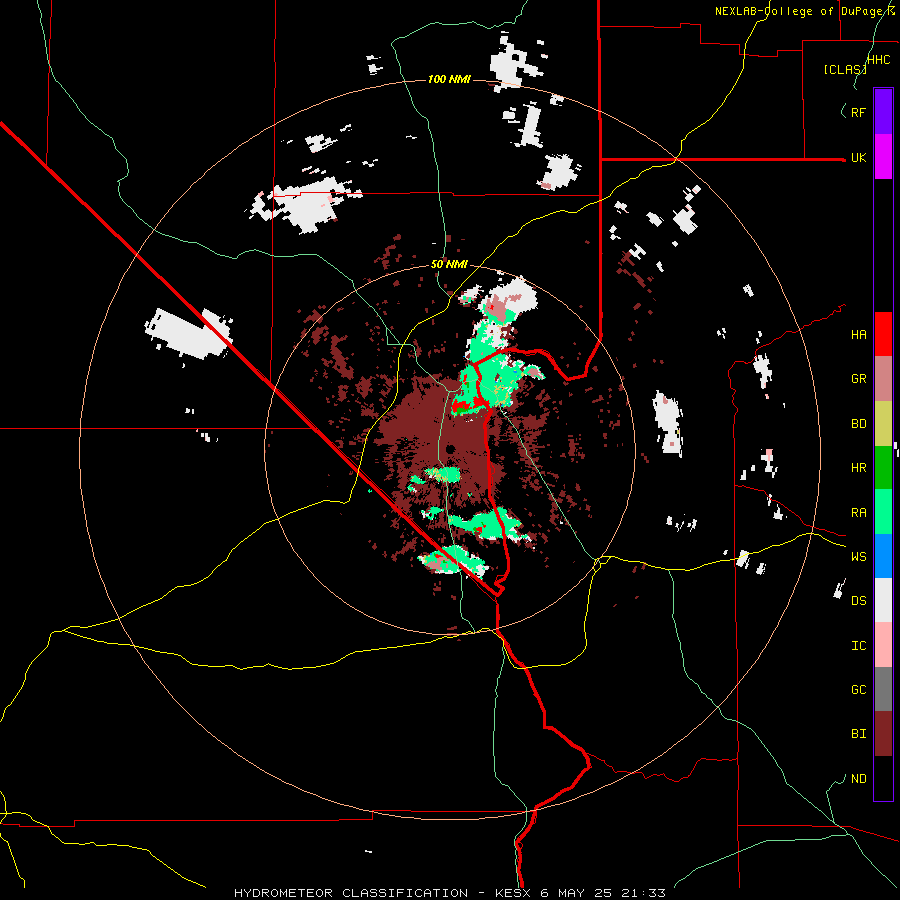Viewport: 900px width, 900px height.
Task: Click the IC legend label
Action: point(858,646)
